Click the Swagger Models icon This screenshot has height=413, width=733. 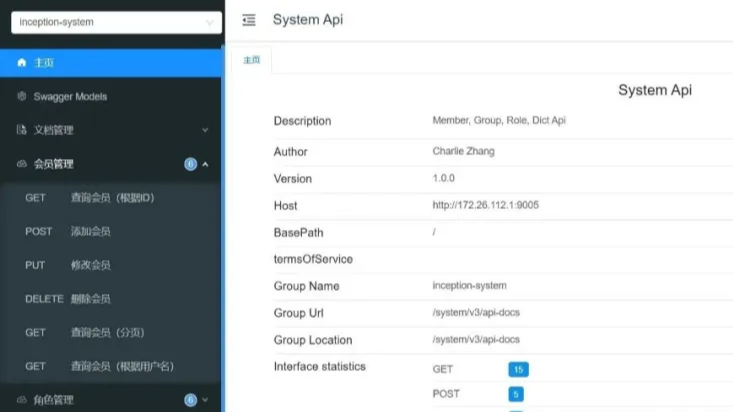tap(22, 96)
